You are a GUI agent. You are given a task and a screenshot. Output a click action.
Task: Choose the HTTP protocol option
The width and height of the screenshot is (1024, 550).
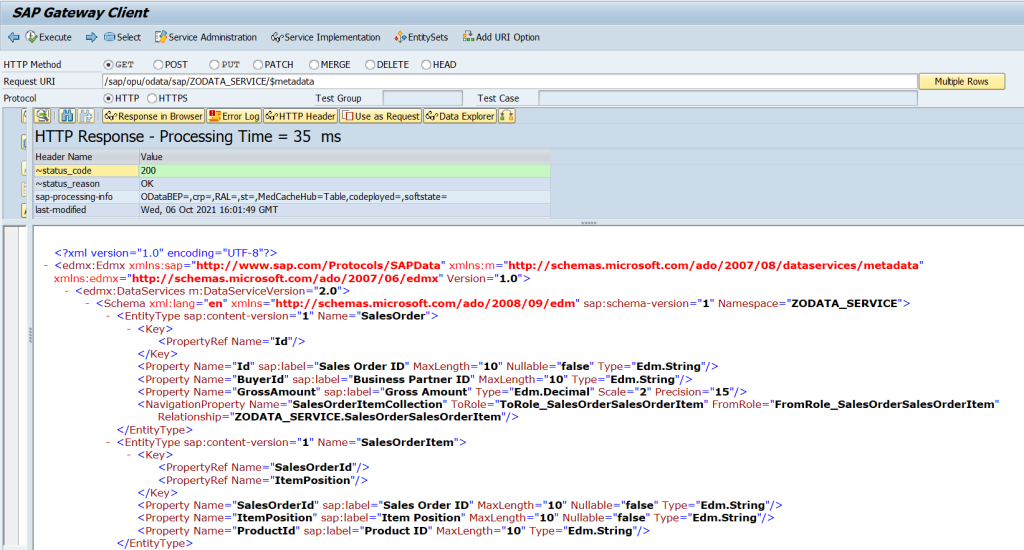(108, 98)
